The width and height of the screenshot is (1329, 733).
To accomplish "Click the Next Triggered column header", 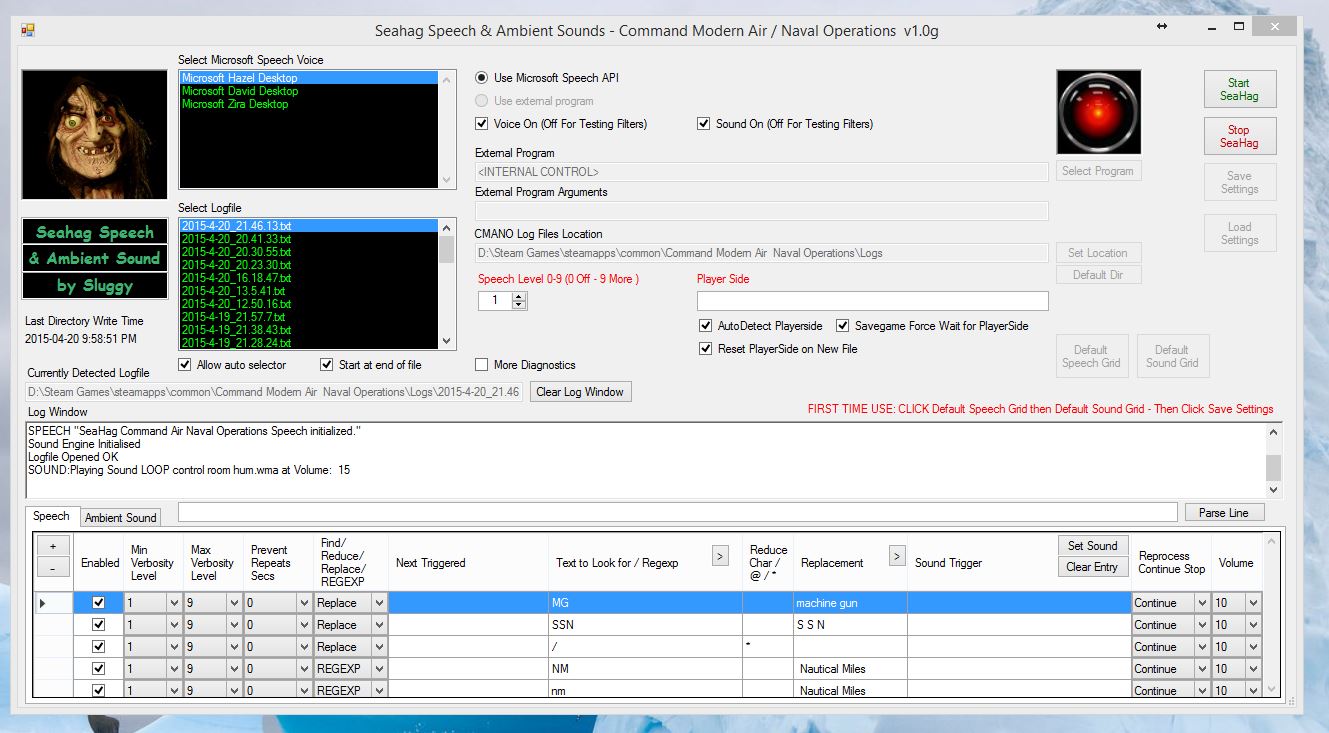I will [x=468, y=563].
